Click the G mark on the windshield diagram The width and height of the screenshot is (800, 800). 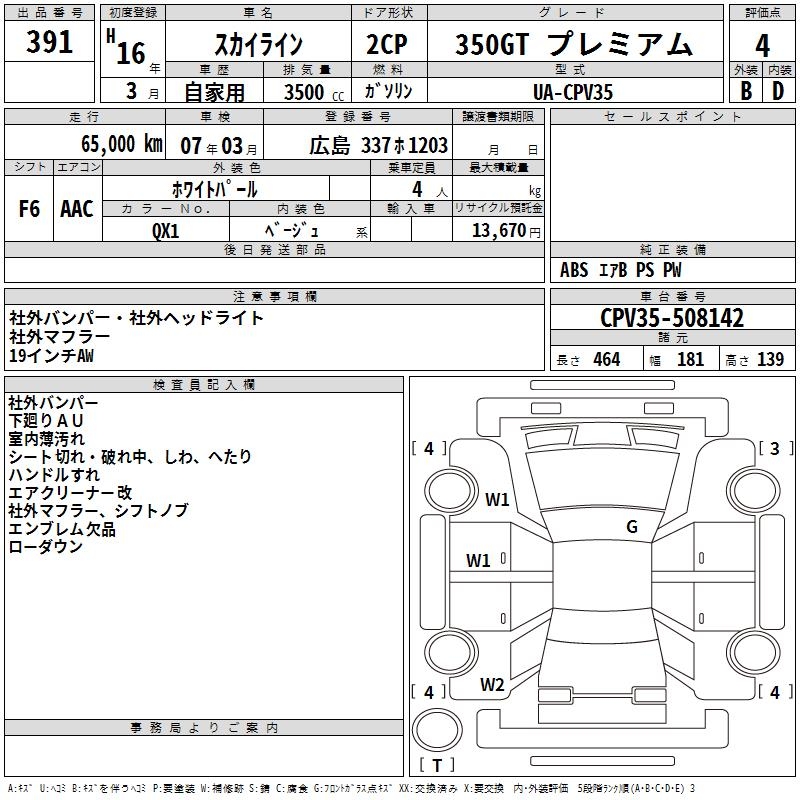[x=632, y=527]
